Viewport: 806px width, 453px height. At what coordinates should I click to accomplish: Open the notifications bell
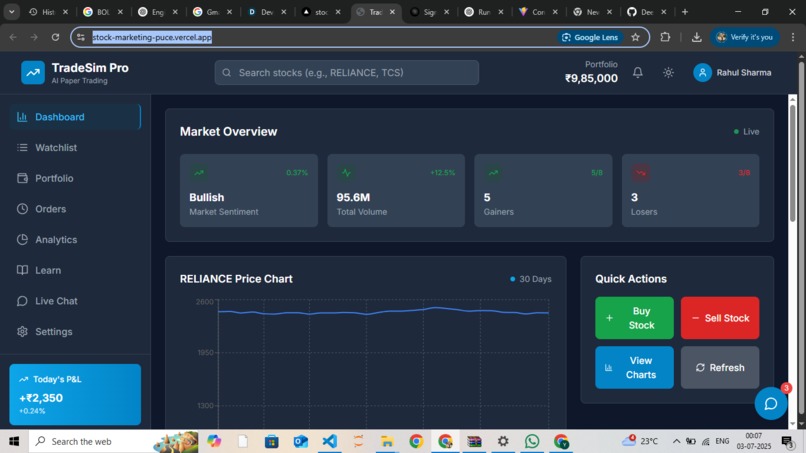tap(637, 73)
